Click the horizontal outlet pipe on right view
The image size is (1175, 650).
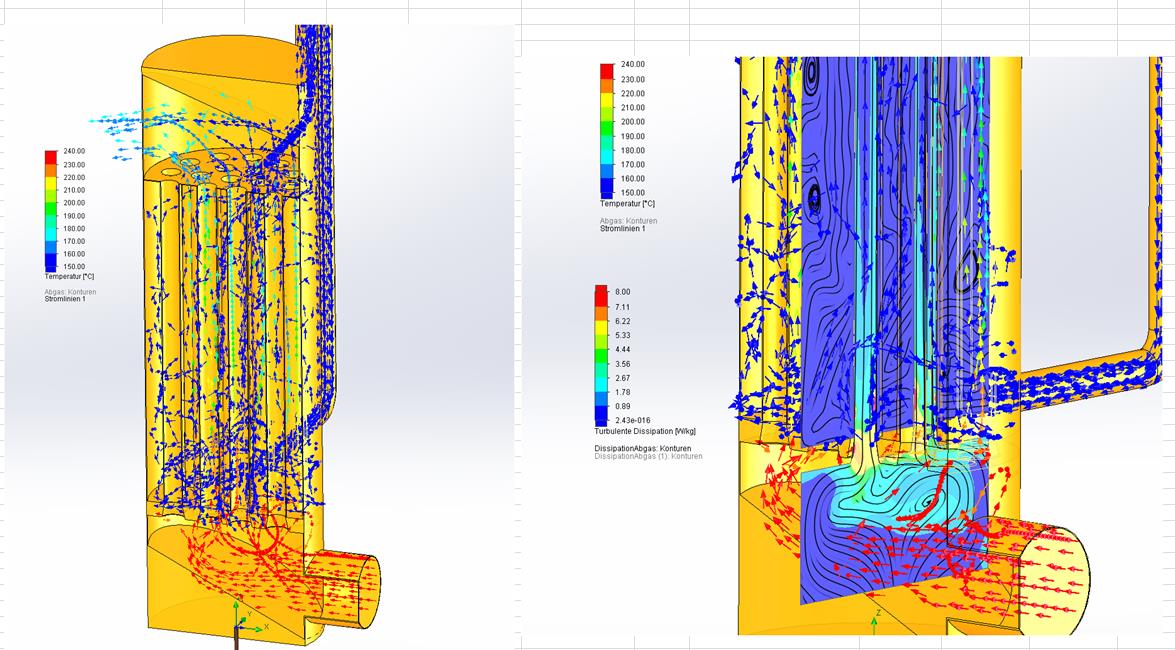coord(1080,378)
